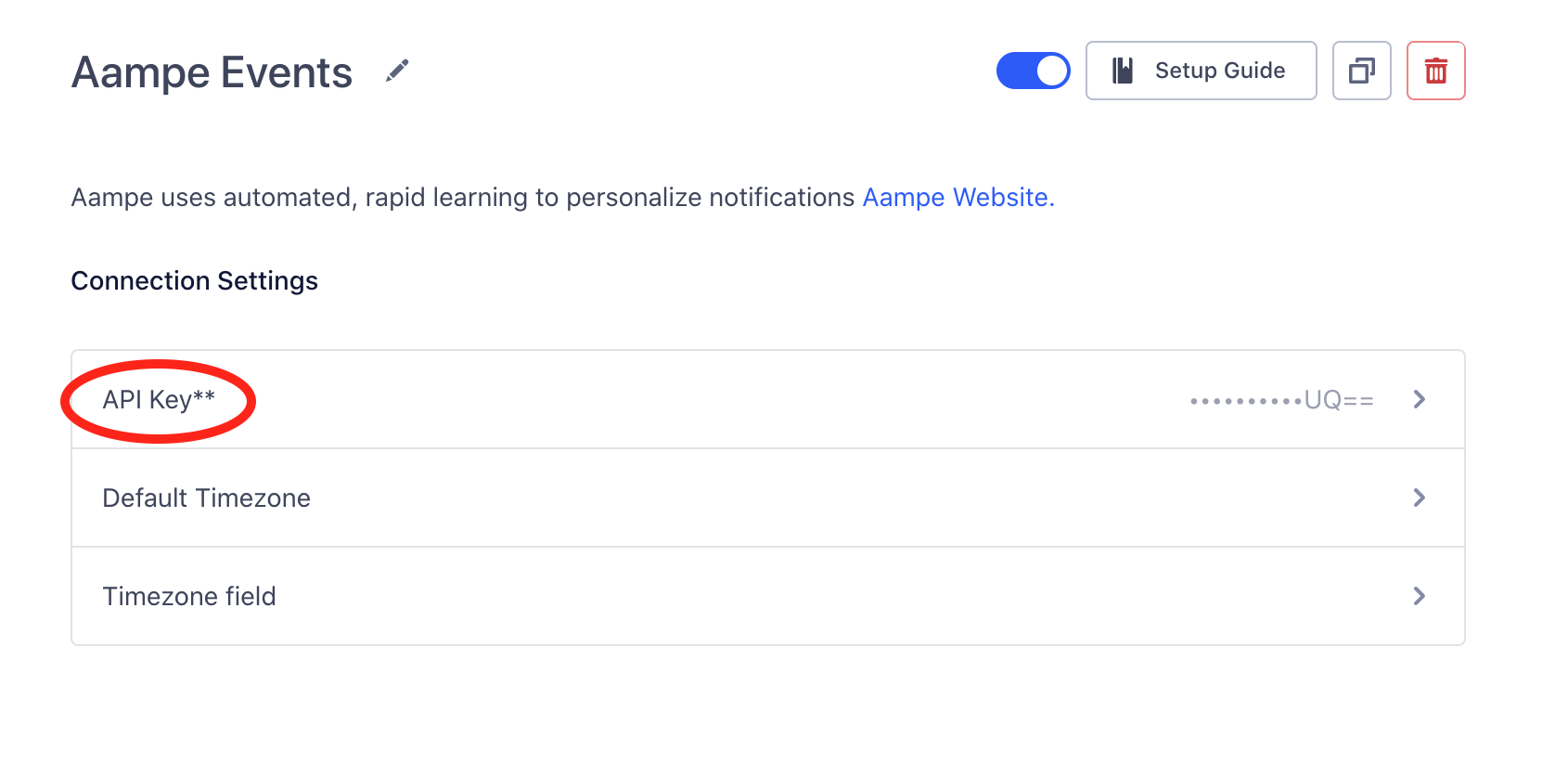Click the book icon in Setup Guide button
This screenshot has width=1568, height=763.
click(x=1123, y=71)
